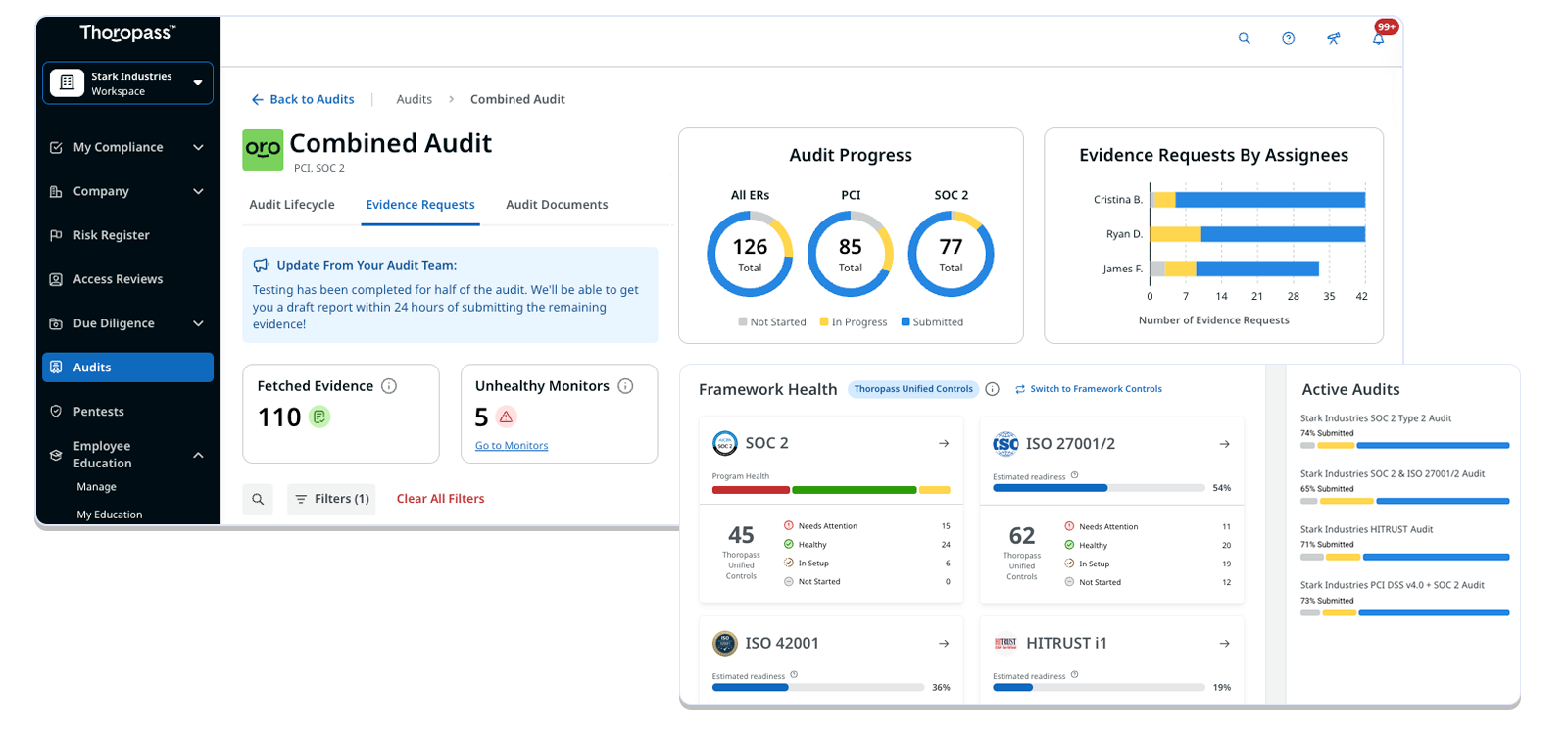Click the Stark Industries workspace building icon

[x=67, y=83]
